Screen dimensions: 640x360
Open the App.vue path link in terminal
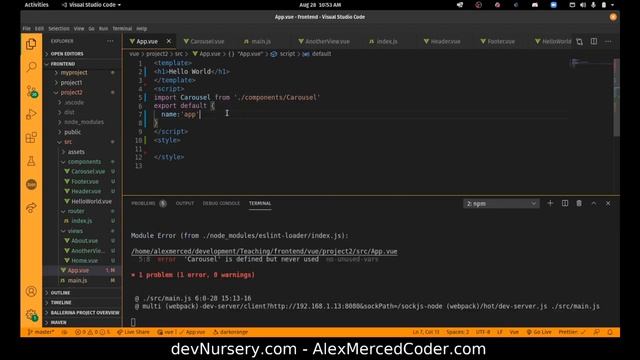(264, 251)
